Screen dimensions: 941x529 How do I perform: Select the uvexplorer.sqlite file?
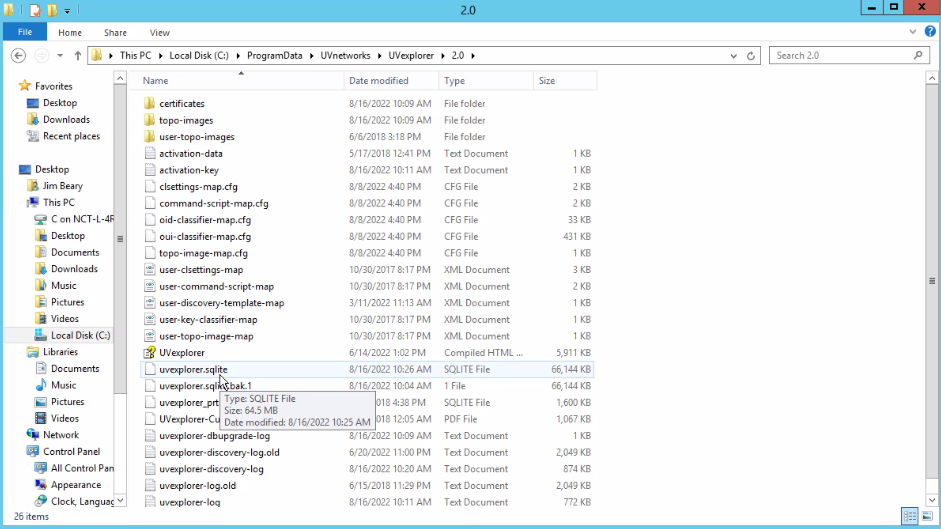click(x=193, y=369)
